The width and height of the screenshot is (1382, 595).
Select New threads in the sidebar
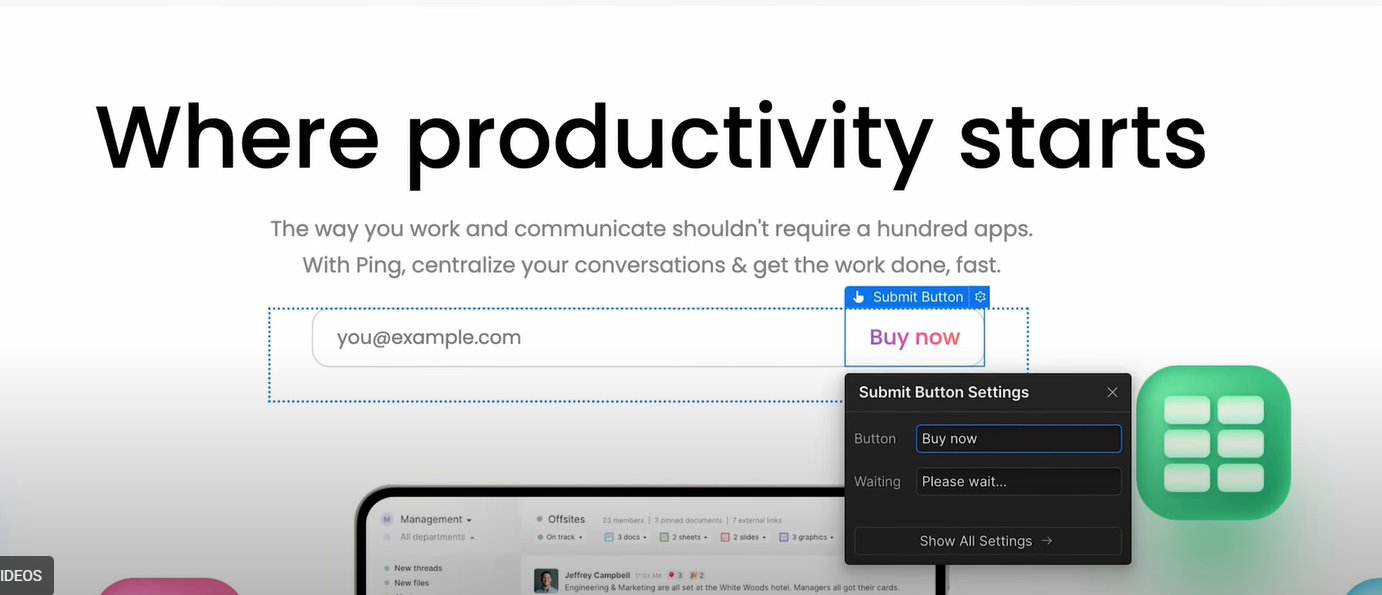click(x=418, y=568)
